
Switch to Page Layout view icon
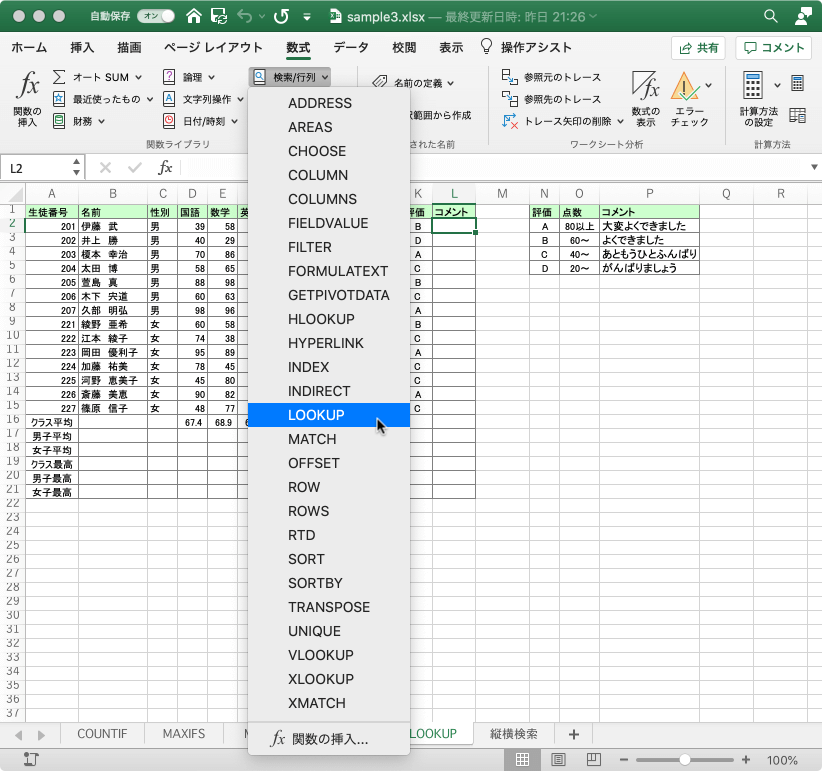[x=558, y=759]
